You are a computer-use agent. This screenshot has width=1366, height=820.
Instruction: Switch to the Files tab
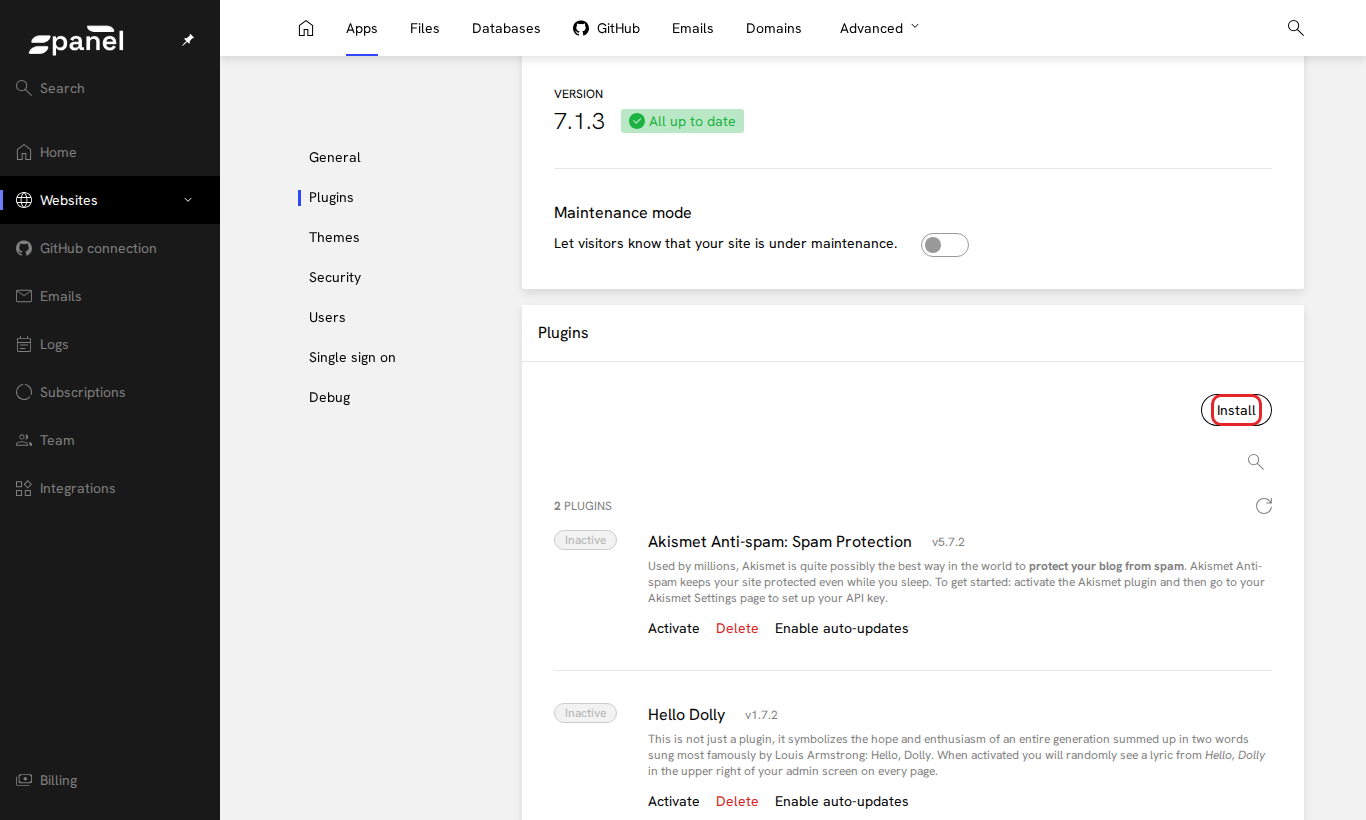coord(425,28)
